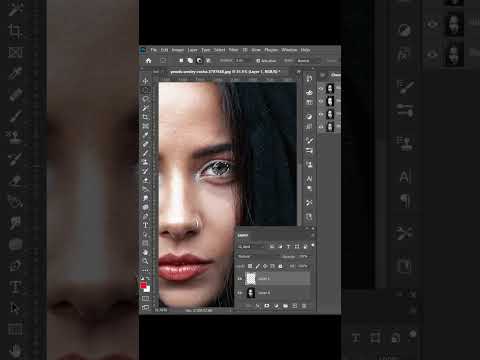Toggle lock all in Layers panel
Image resolution: width=480 pixels, height=360 pixels.
(280, 266)
